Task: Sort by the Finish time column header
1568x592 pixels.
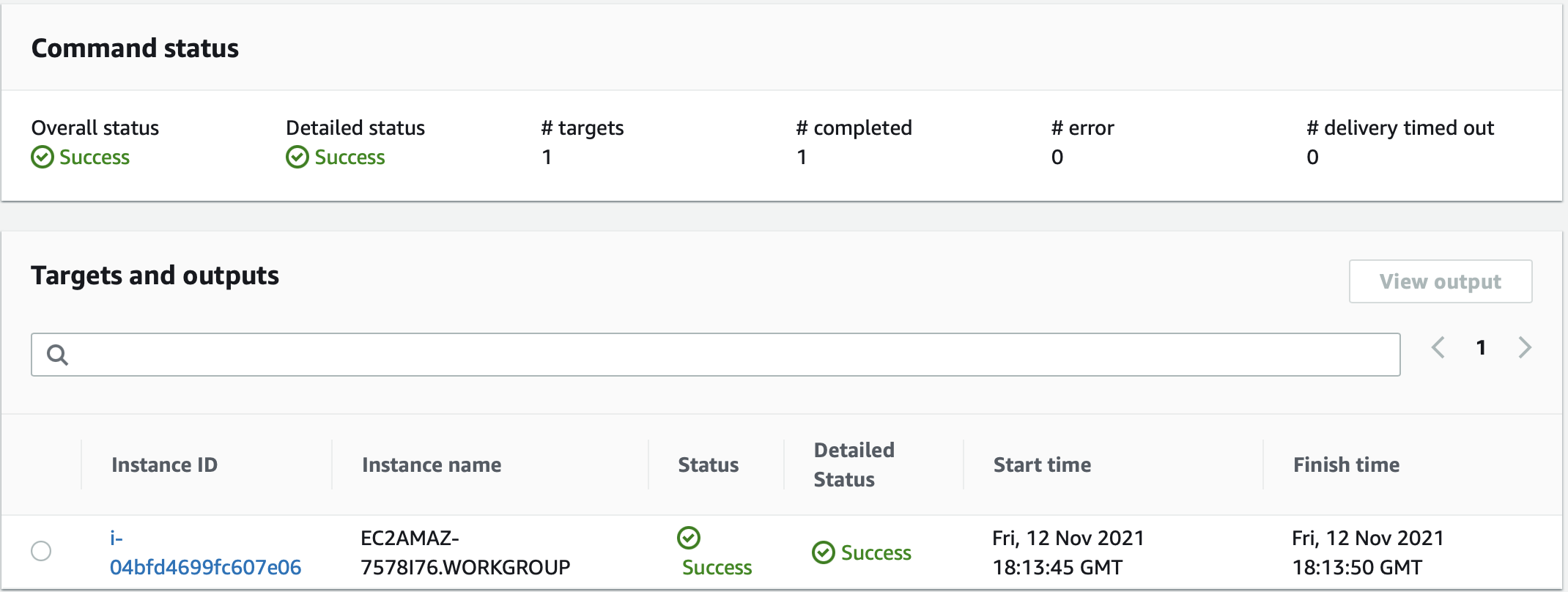Action: (x=1345, y=465)
